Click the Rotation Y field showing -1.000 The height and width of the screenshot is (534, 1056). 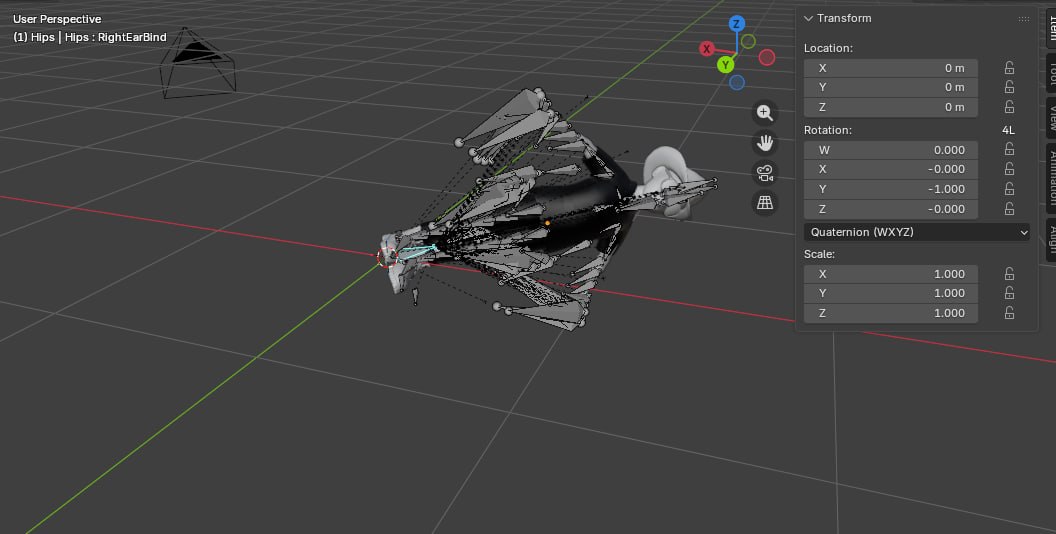click(x=890, y=189)
